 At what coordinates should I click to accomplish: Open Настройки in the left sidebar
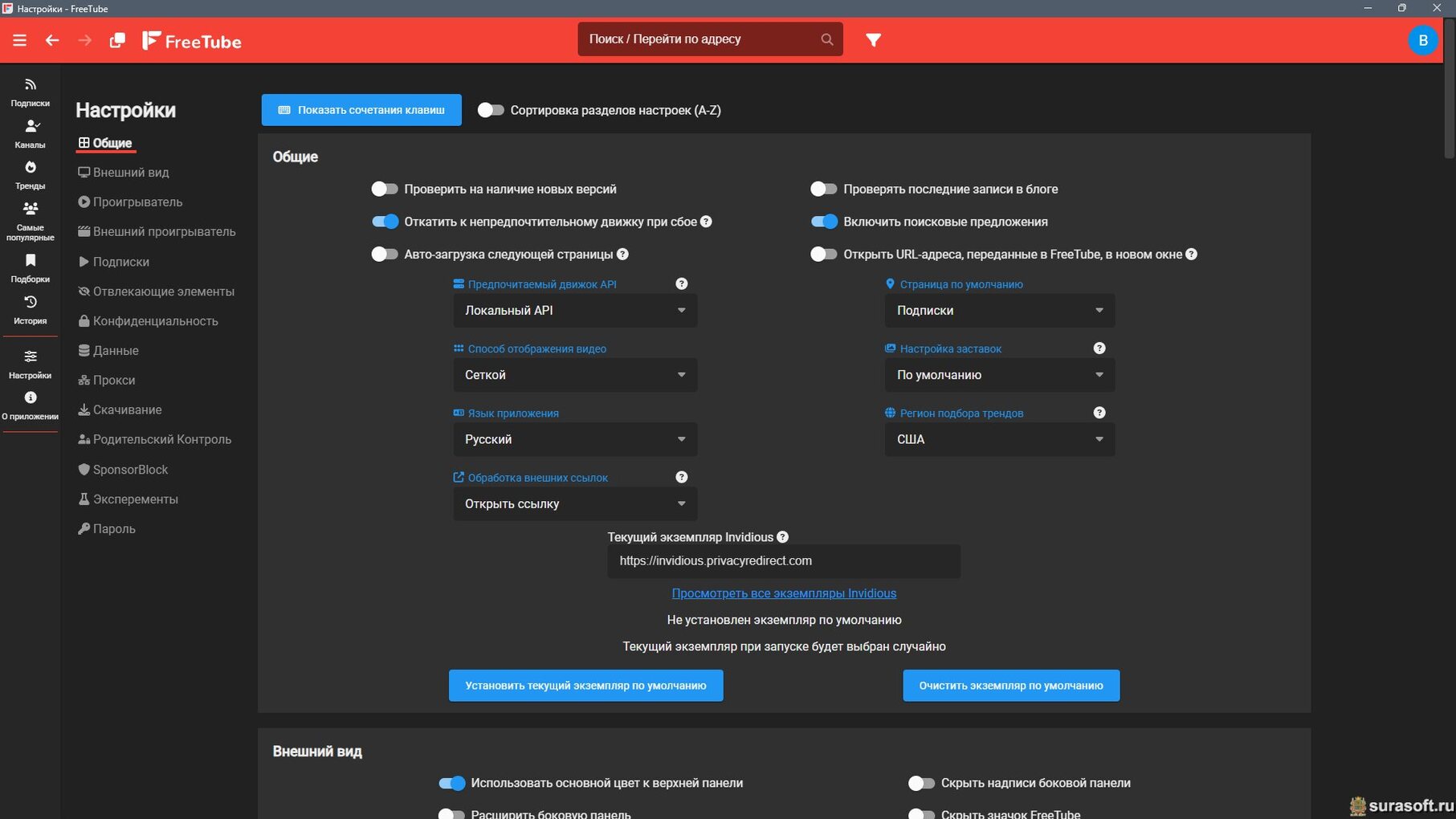click(x=31, y=365)
